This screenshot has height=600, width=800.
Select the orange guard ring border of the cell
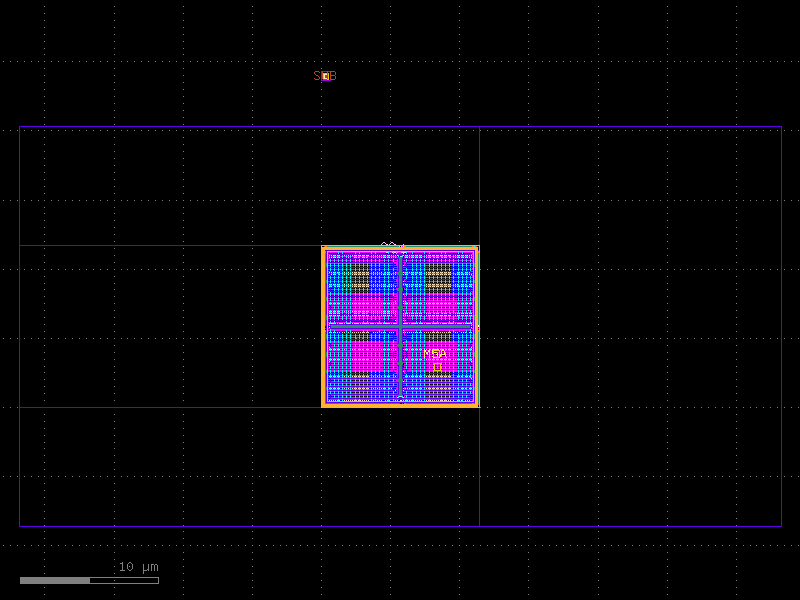click(323, 325)
